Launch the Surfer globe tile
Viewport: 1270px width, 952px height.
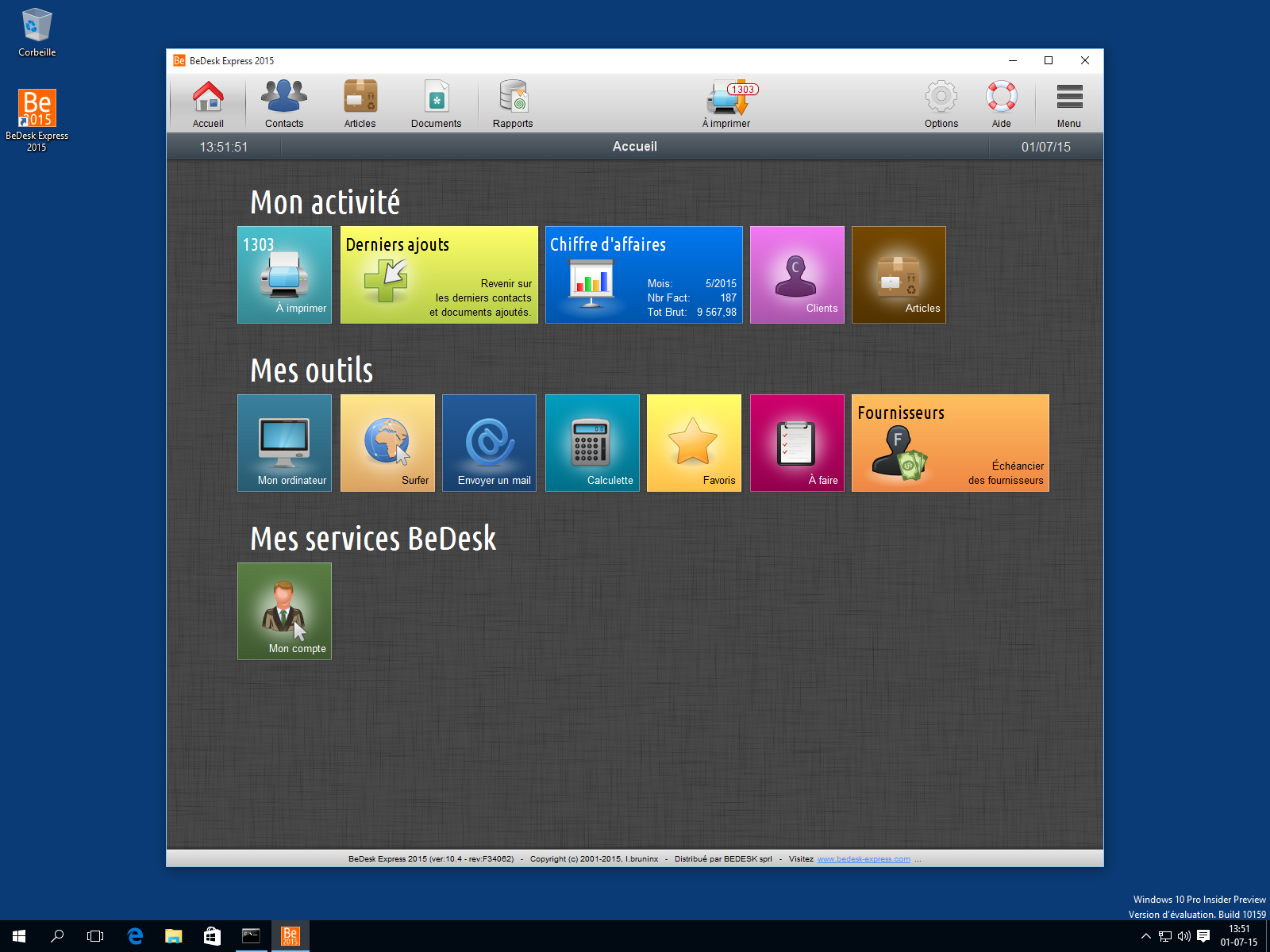[x=387, y=443]
